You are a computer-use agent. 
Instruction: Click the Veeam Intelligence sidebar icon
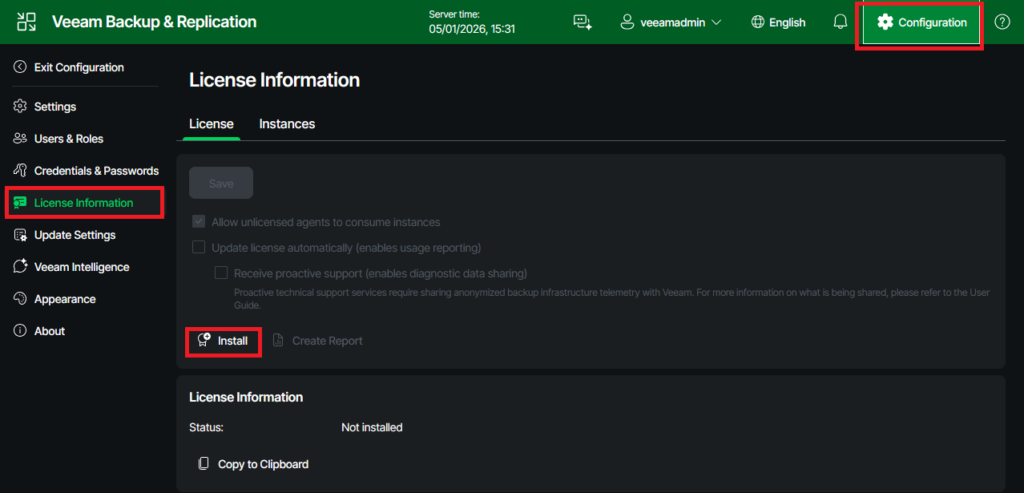click(20, 267)
